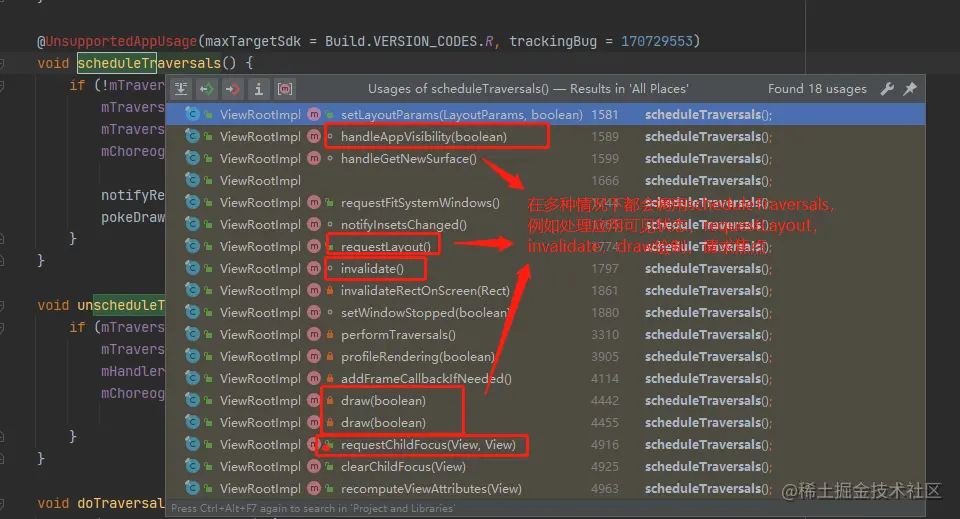Screen dimensions: 960x519
Task: Select the setWindowStopped(boolean) usage
Action: click(x=546, y=313)
